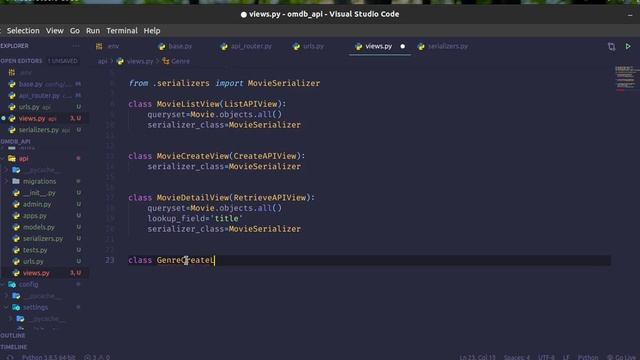Click 'views.py' in the breadcrumb path

pos(140,61)
